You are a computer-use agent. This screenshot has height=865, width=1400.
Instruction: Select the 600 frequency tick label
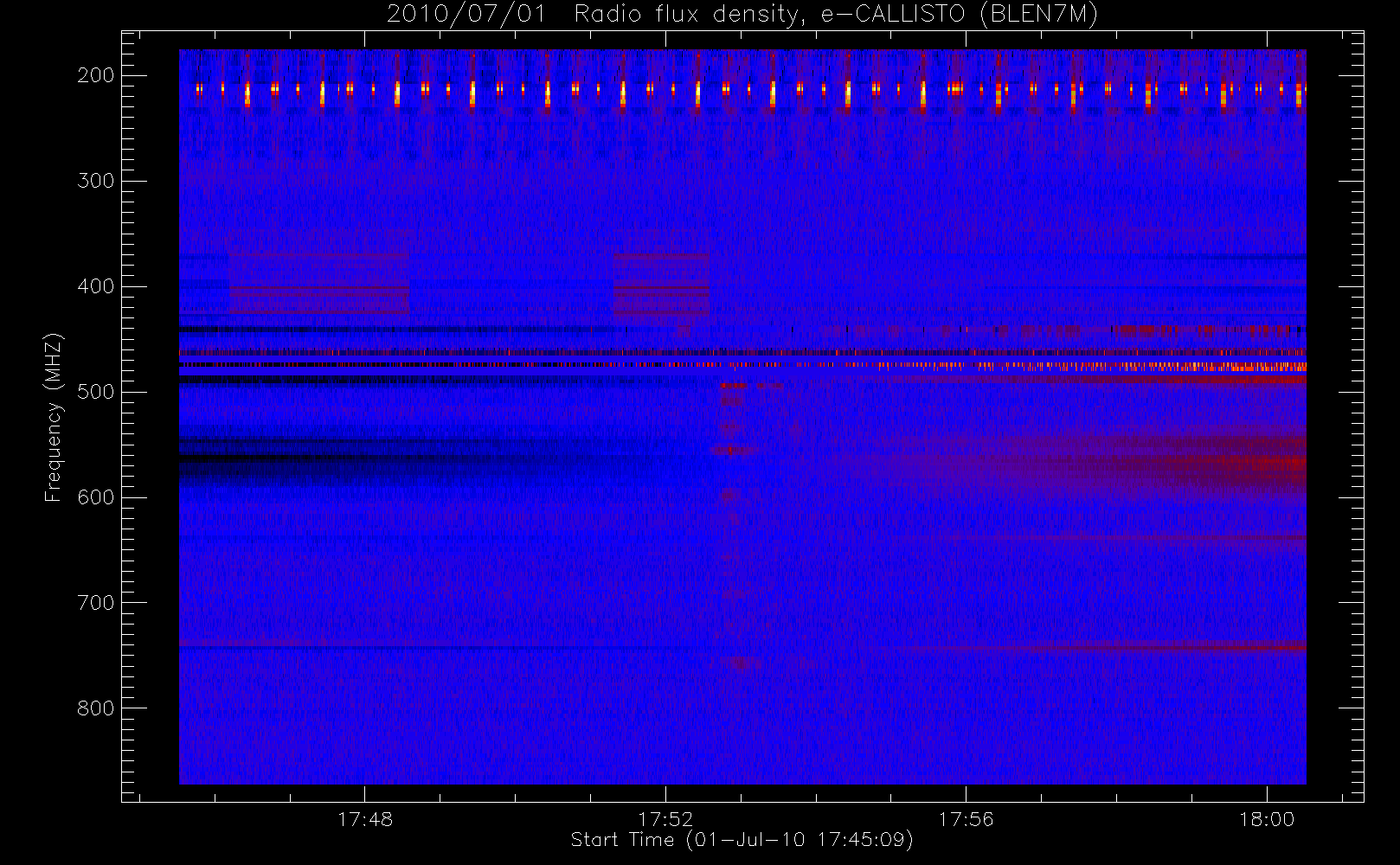point(96,497)
